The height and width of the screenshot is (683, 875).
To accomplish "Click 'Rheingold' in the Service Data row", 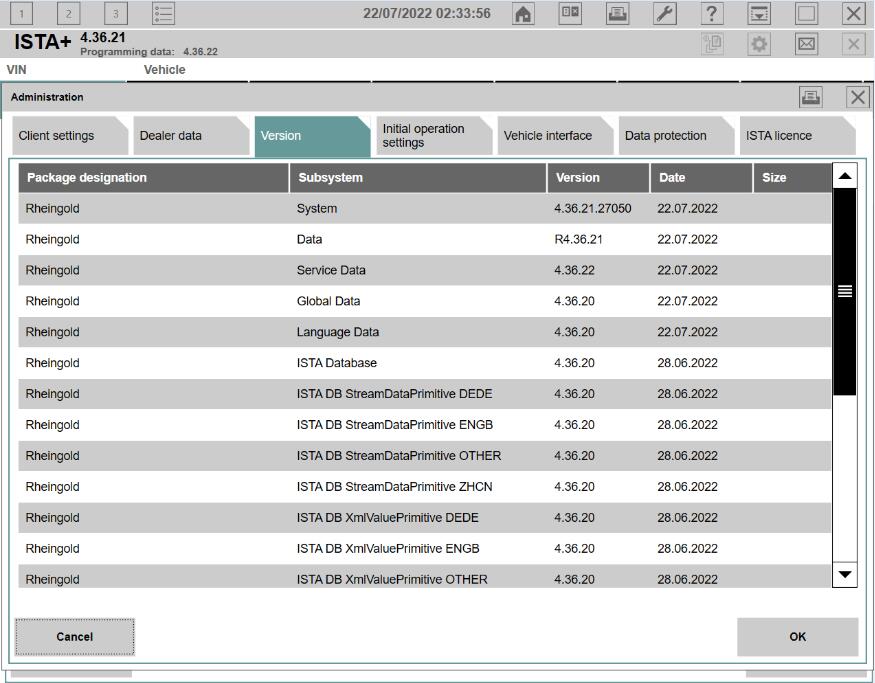I will click(x=52, y=270).
